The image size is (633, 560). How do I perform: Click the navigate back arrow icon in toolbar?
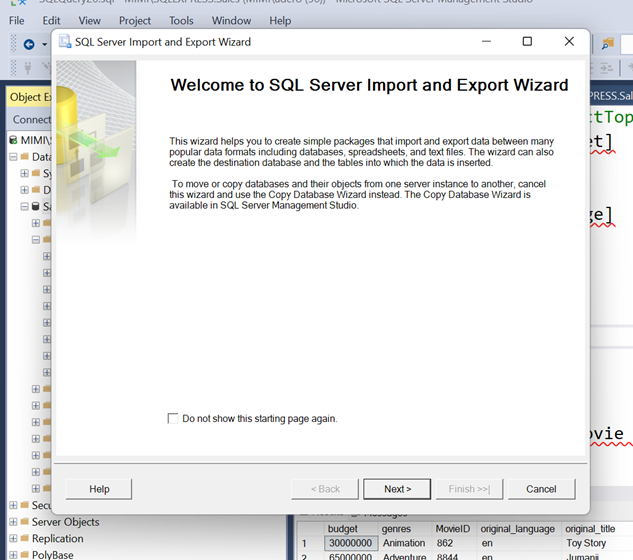click(29, 44)
